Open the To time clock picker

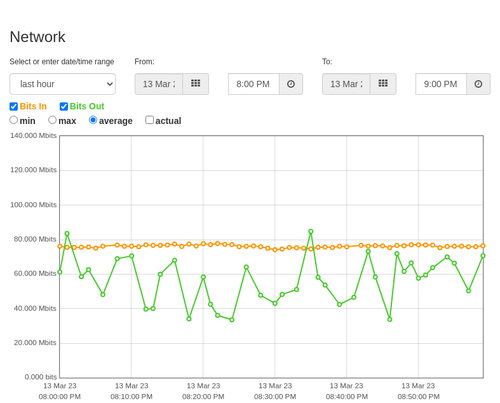point(478,84)
